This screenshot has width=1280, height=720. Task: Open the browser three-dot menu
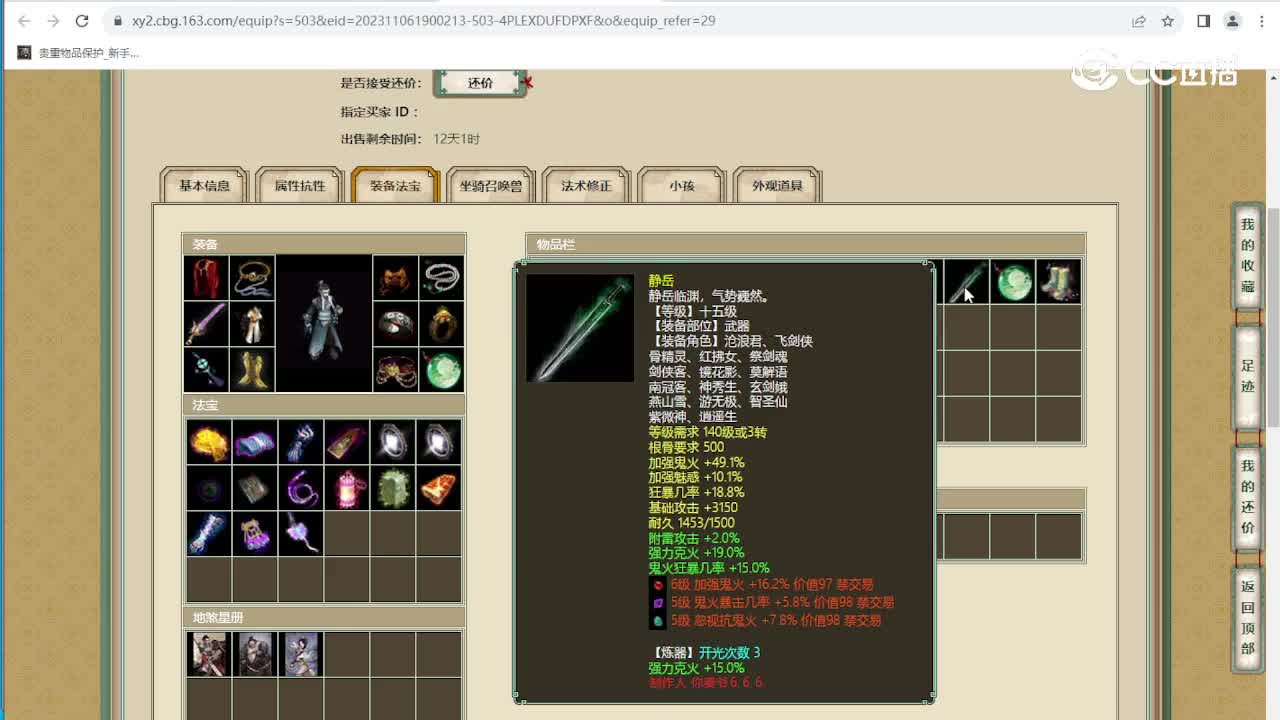[1260, 21]
